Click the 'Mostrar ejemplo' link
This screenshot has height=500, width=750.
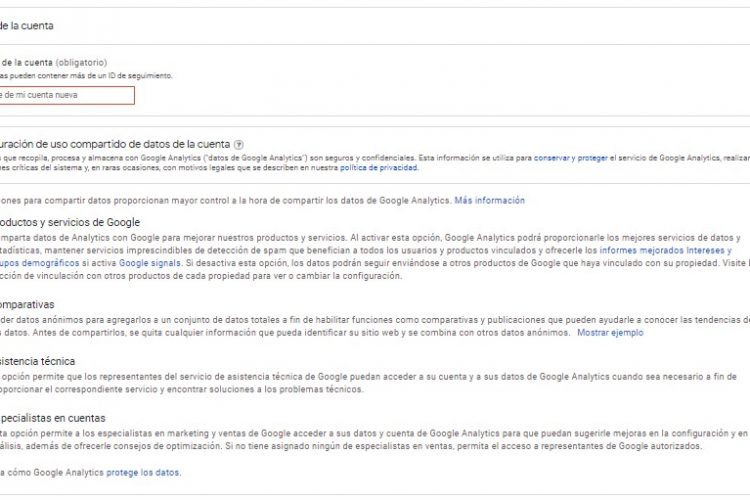click(610, 333)
